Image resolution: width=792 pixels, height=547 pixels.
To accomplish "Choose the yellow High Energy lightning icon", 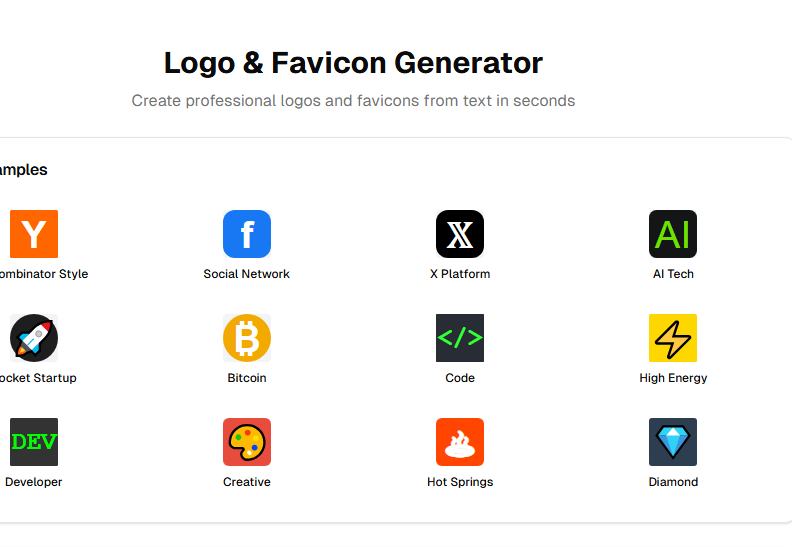I will point(673,338).
